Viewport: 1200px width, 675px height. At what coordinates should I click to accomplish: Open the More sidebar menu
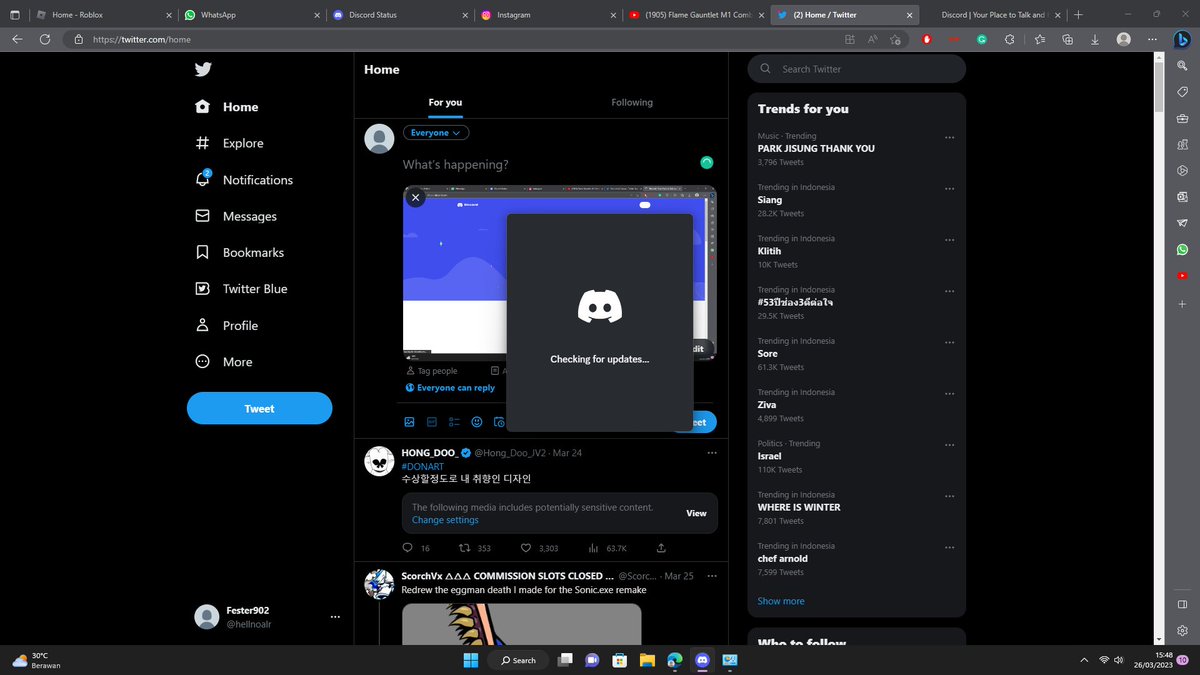(224, 362)
